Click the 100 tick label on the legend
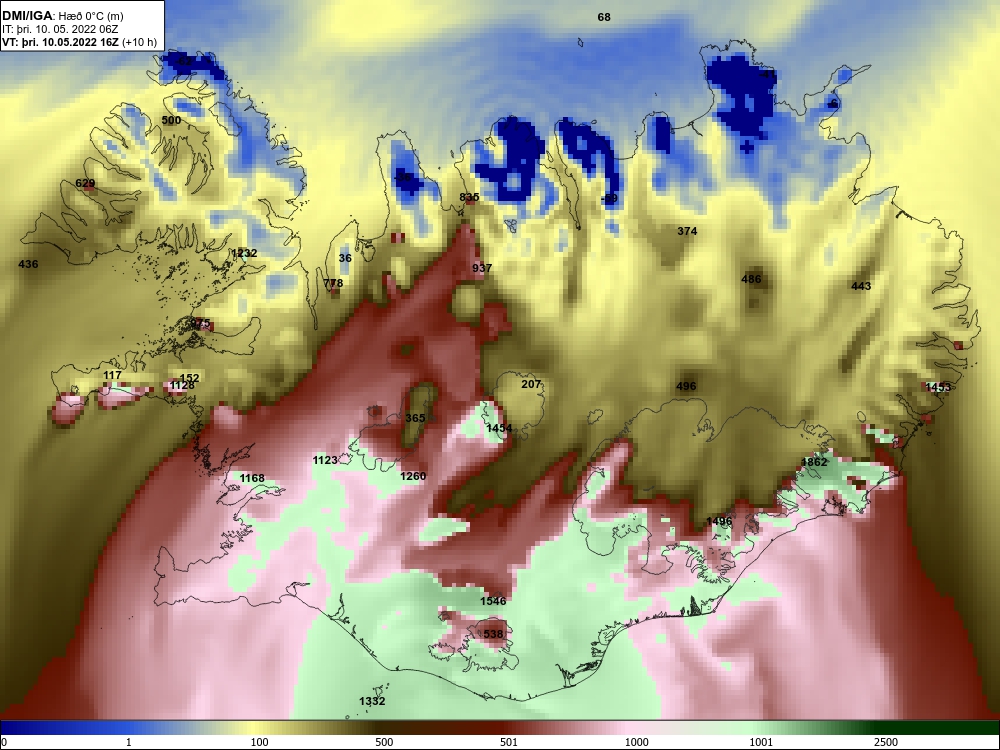1000x750 pixels. [260, 742]
